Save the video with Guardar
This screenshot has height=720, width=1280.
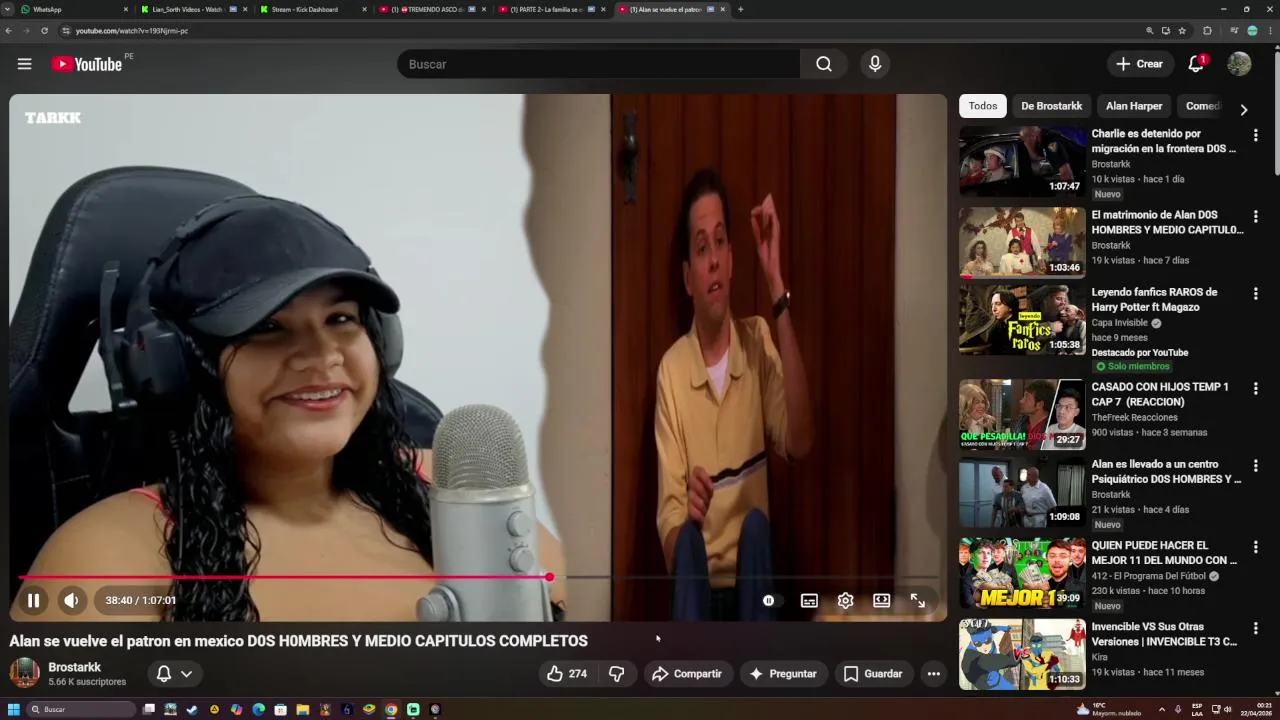[x=873, y=674]
